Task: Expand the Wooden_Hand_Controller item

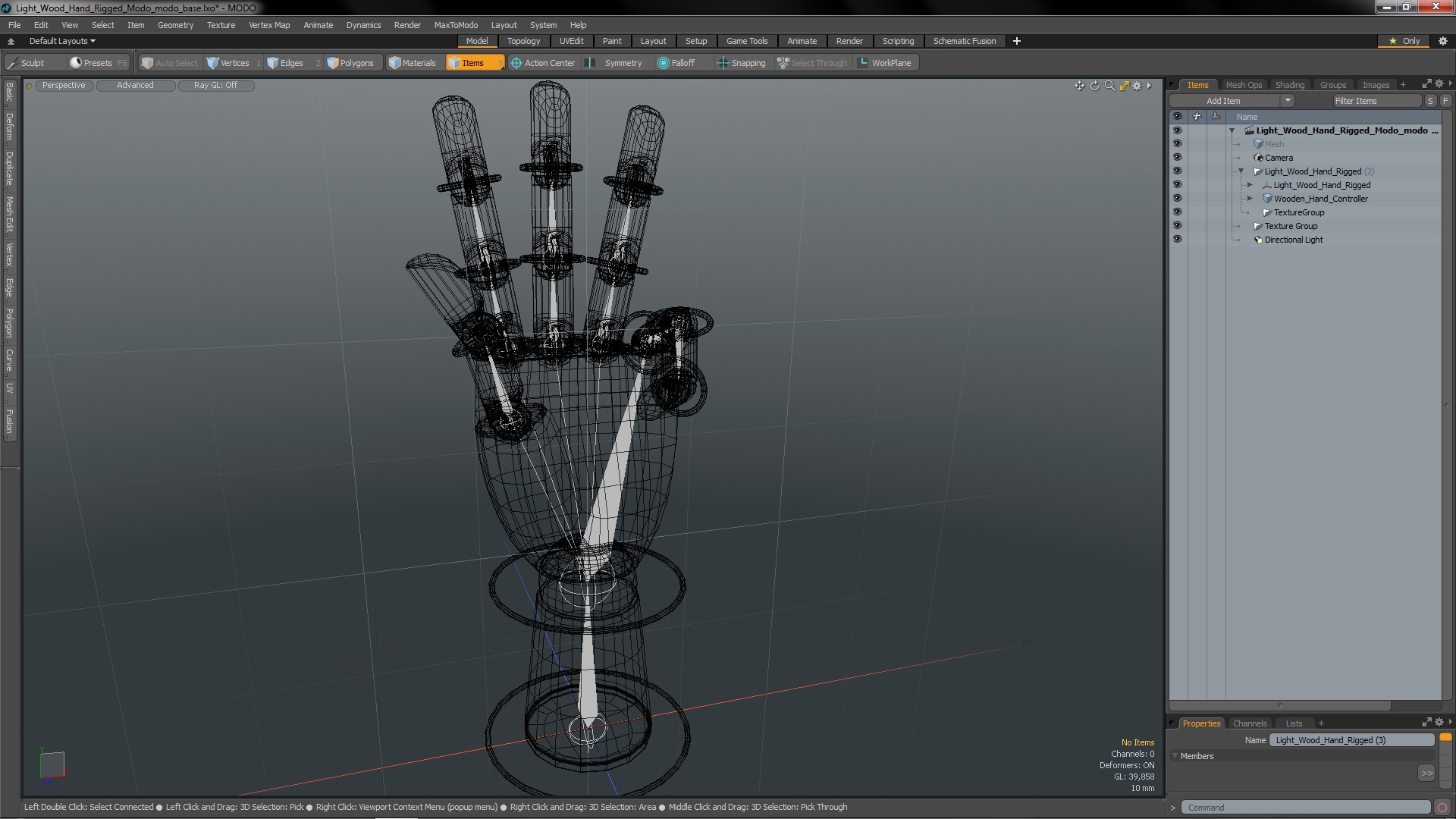Action: [1250, 199]
